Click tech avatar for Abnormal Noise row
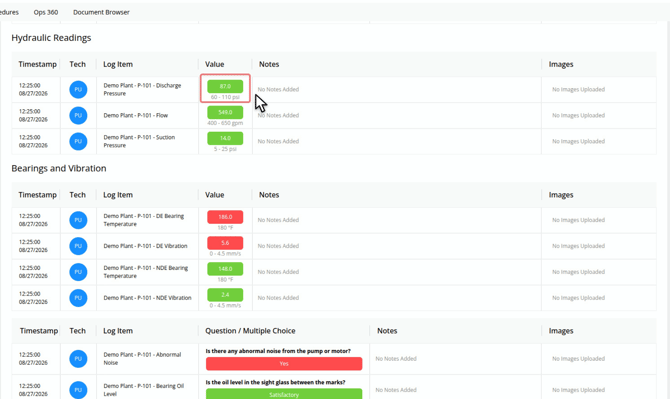Viewport: 670px width, 399px height. coord(78,359)
